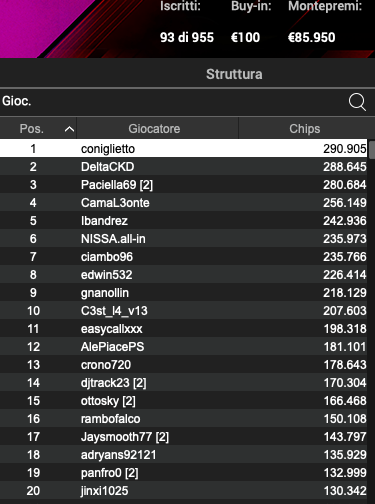Sort by Chips column header
The height and width of the screenshot is (504, 375).
pos(305,129)
